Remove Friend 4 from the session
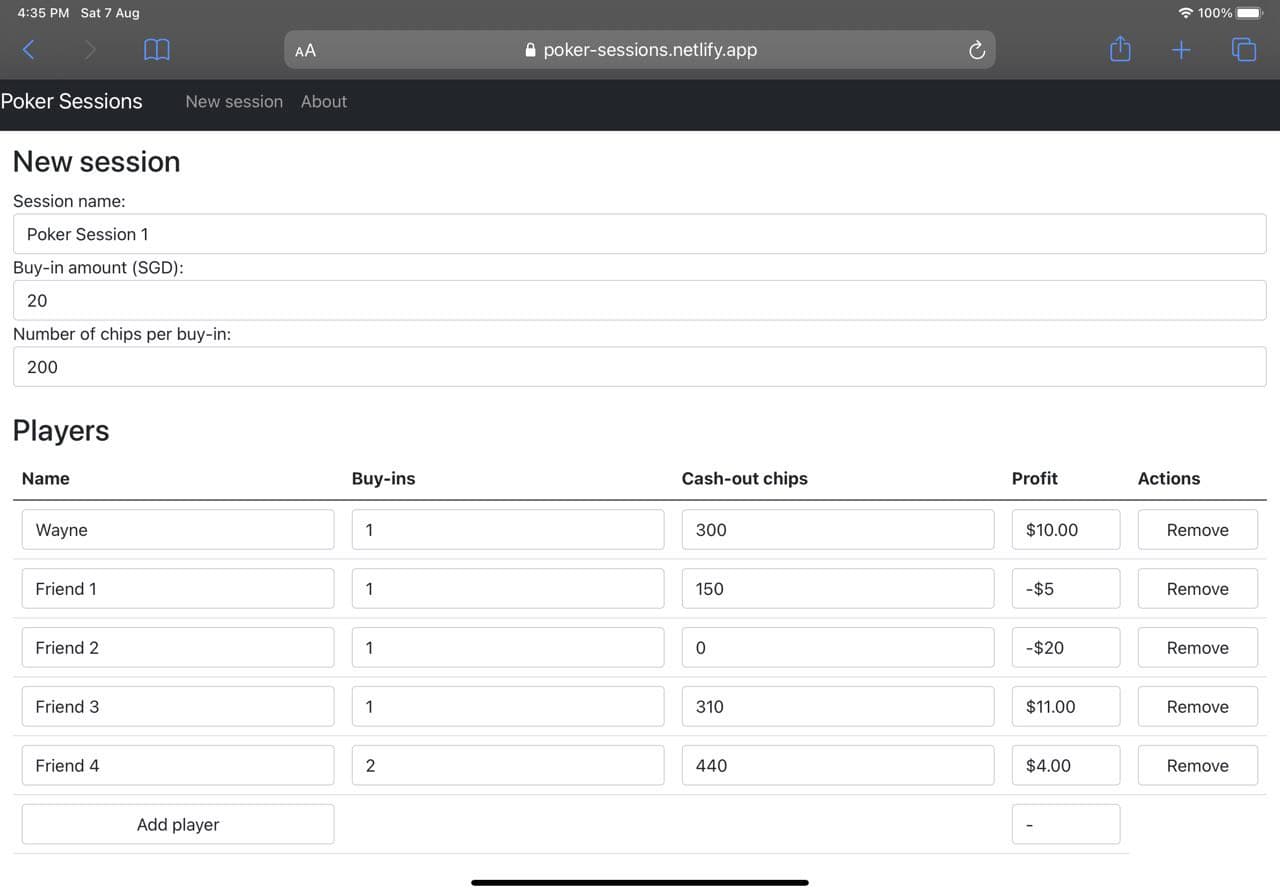 coord(1197,766)
